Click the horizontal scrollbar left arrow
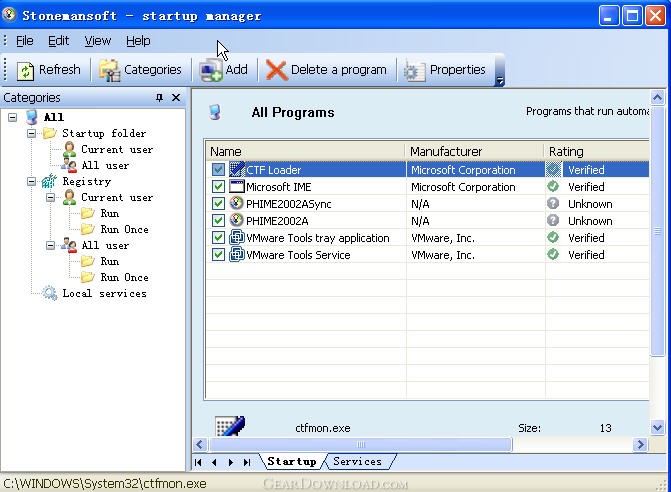 tap(200, 444)
